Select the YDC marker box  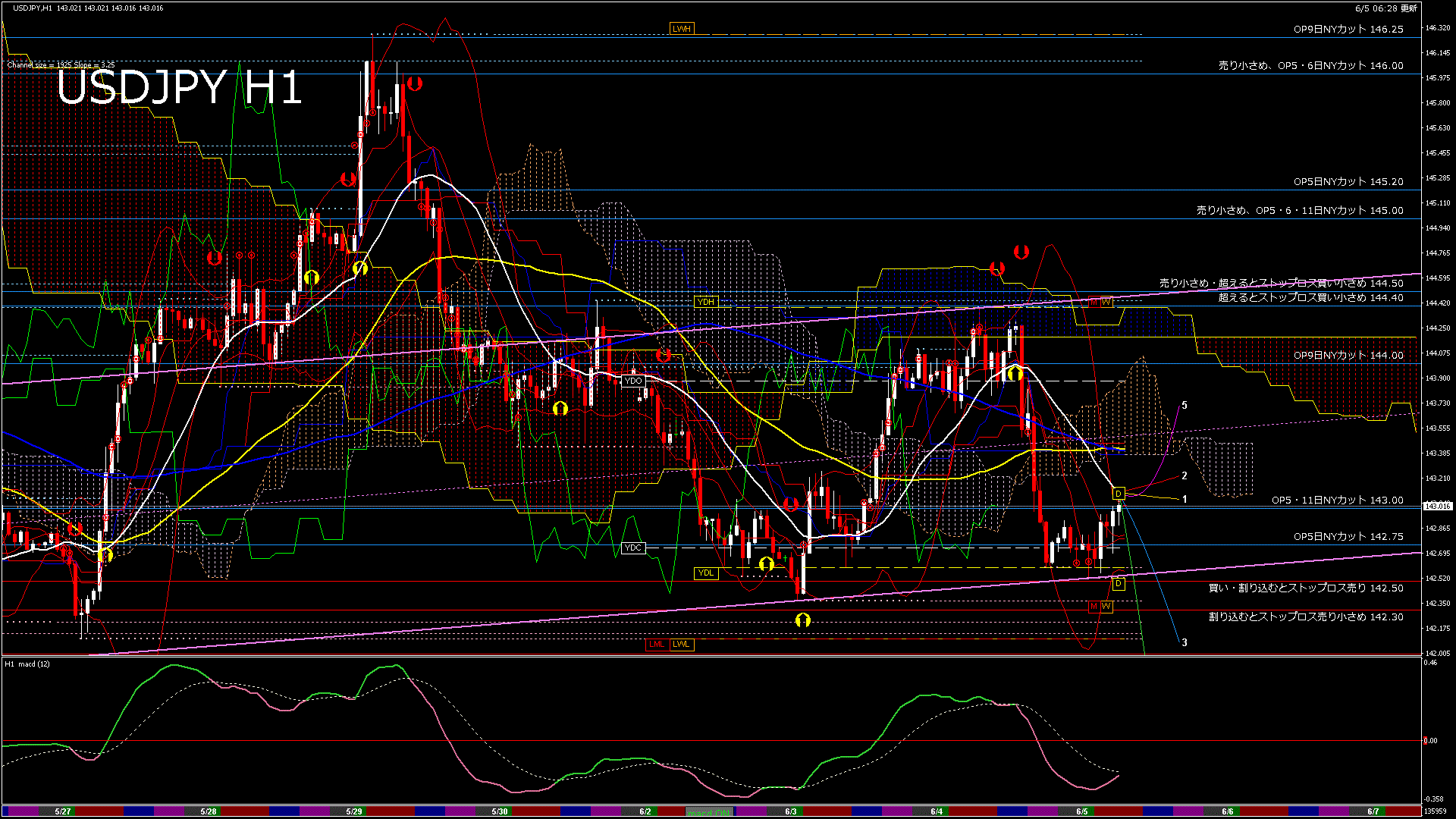(x=632, y=548)
